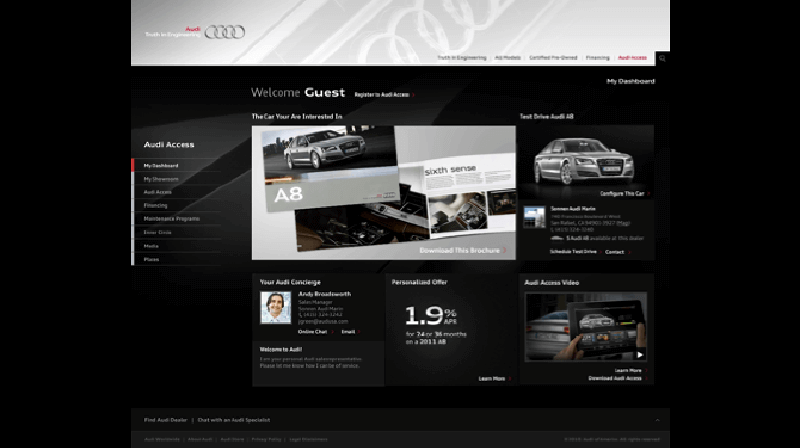Play the Audi Access video
This screenshot has width=800, height=448.
[x=640, y=355]
